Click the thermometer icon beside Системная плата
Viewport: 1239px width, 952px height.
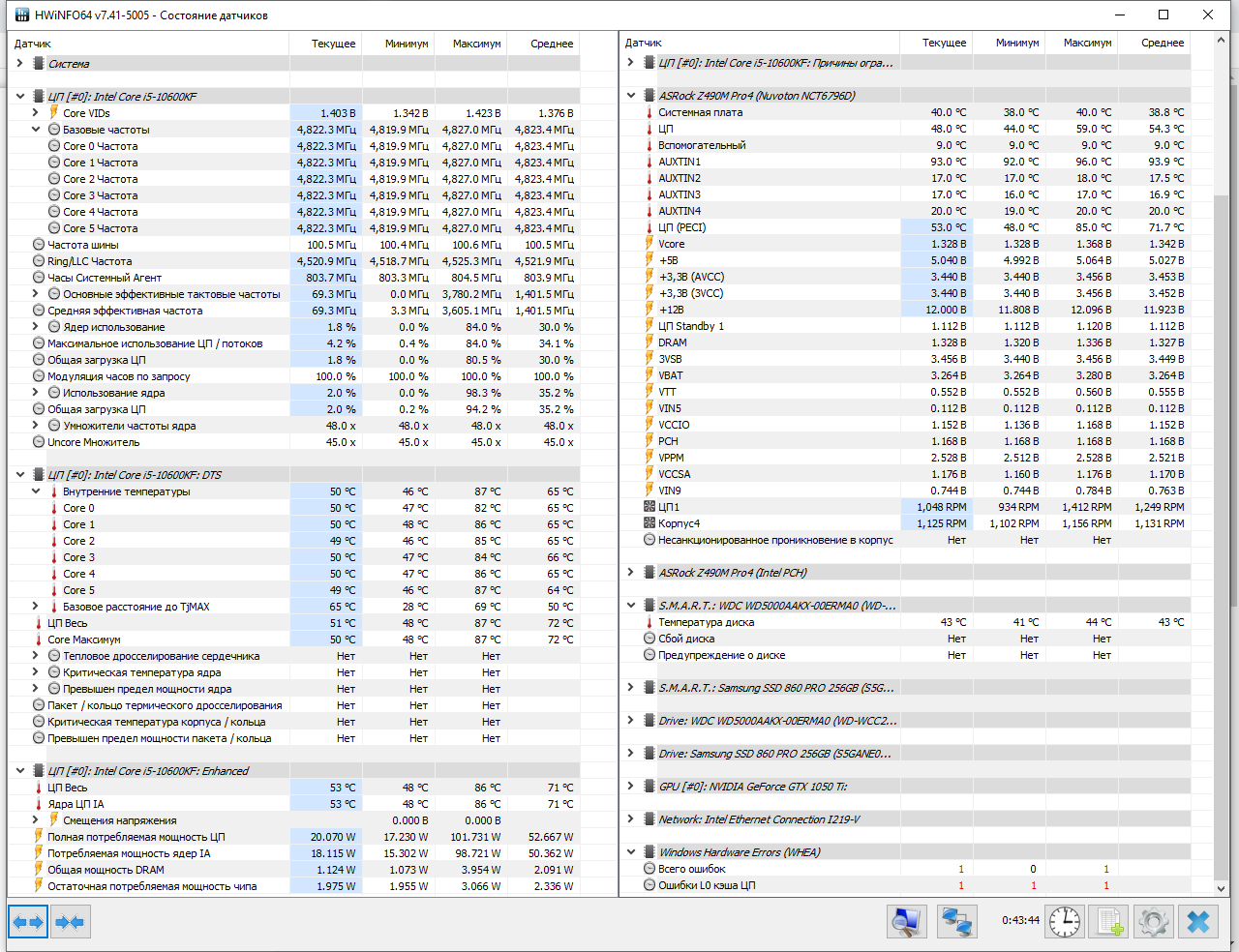(x=650, y=112)
